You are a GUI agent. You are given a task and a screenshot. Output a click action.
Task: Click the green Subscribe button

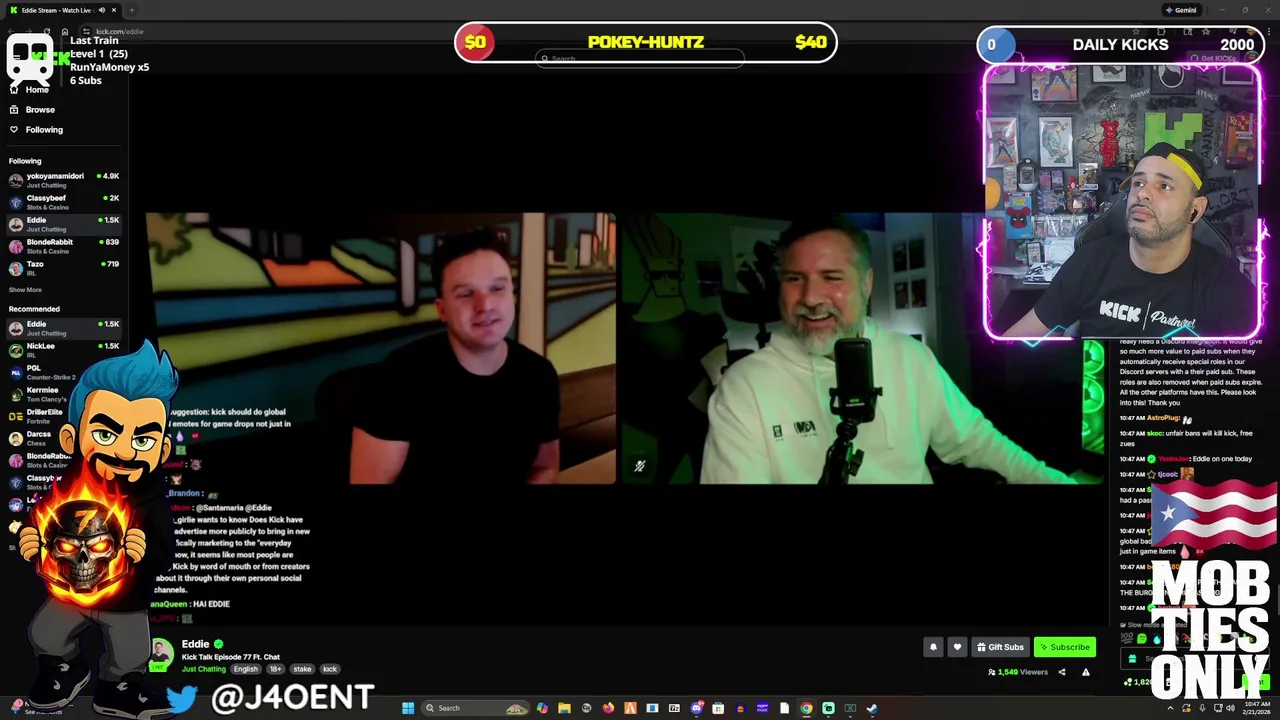tap(1064, 647)
